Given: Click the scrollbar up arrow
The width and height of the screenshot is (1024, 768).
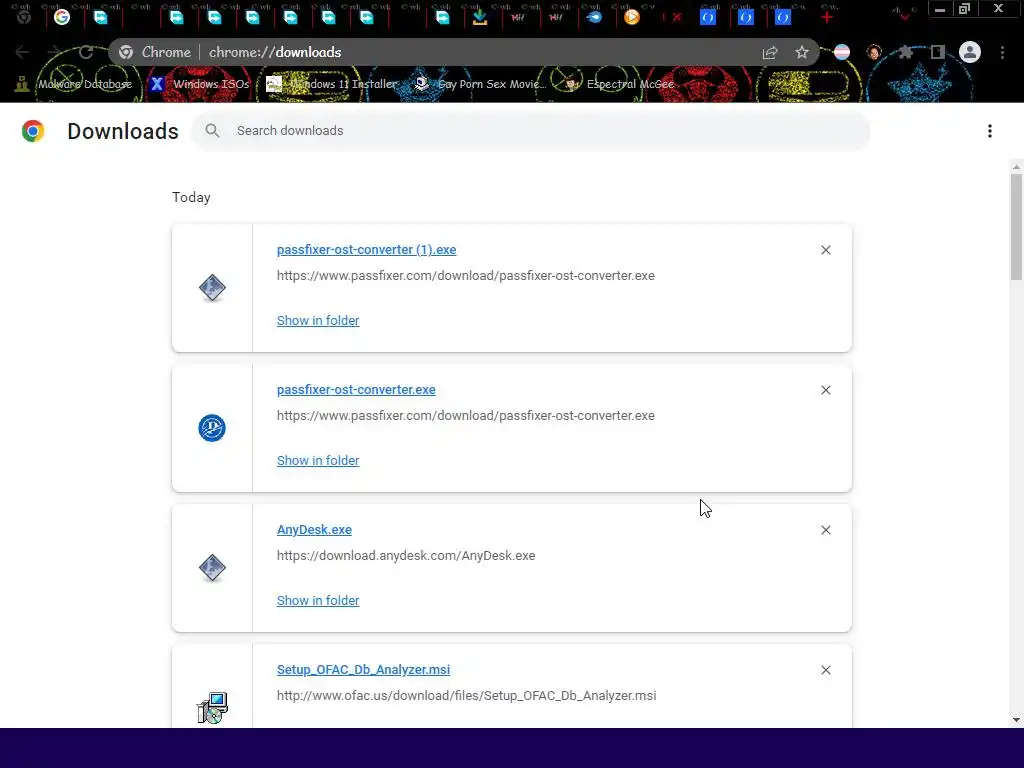Looking at the screenshot, I should 1016,167.
